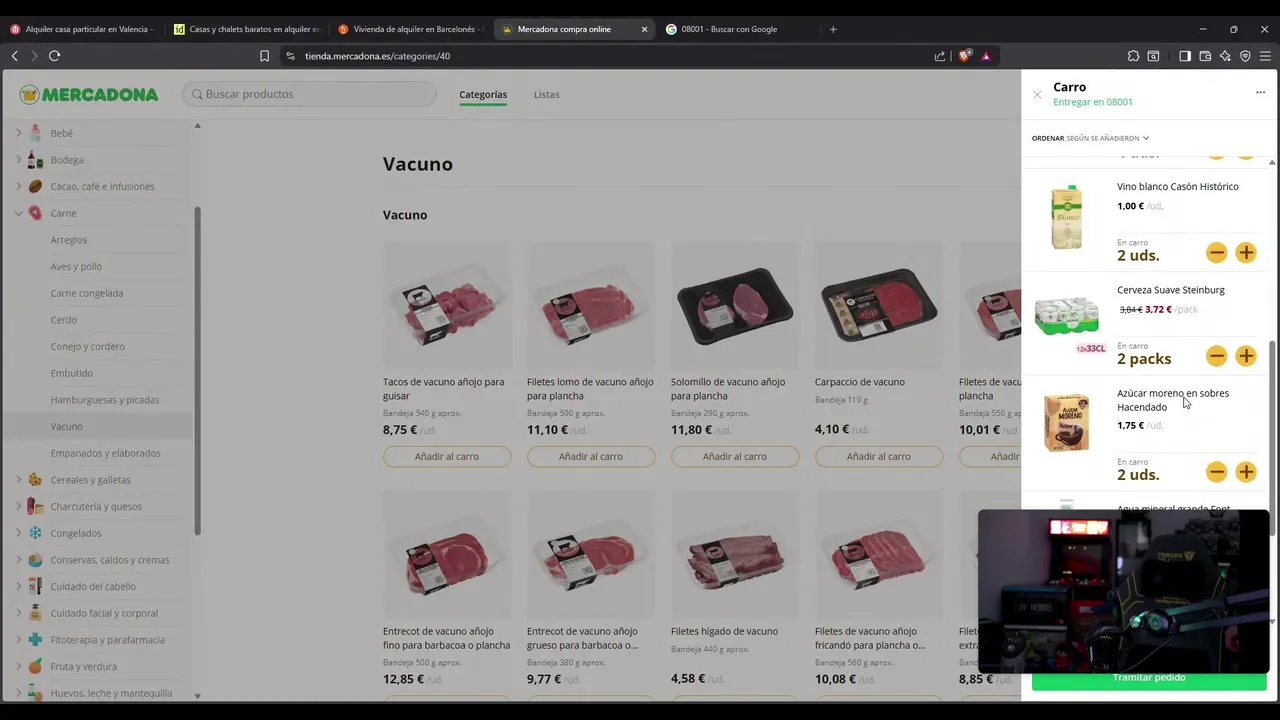Click the Fruta y verdura icon

tap(36, 666)
